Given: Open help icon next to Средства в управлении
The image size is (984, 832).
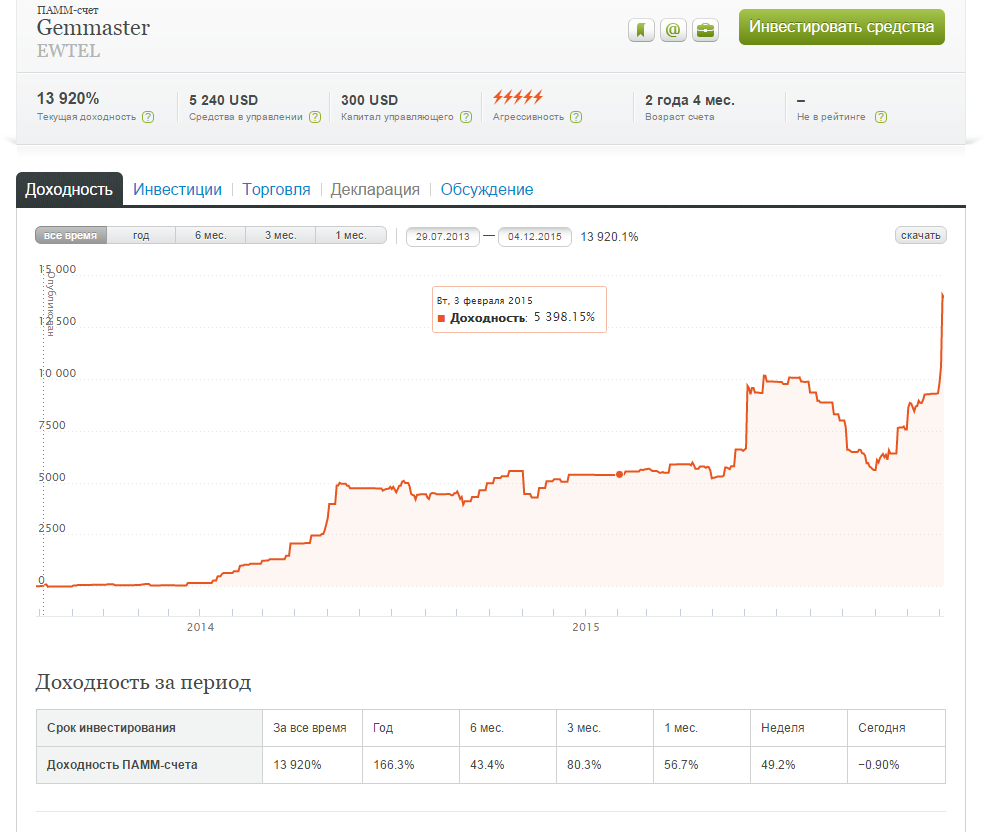Looking at the screenshot, I should tap(315, 117).
